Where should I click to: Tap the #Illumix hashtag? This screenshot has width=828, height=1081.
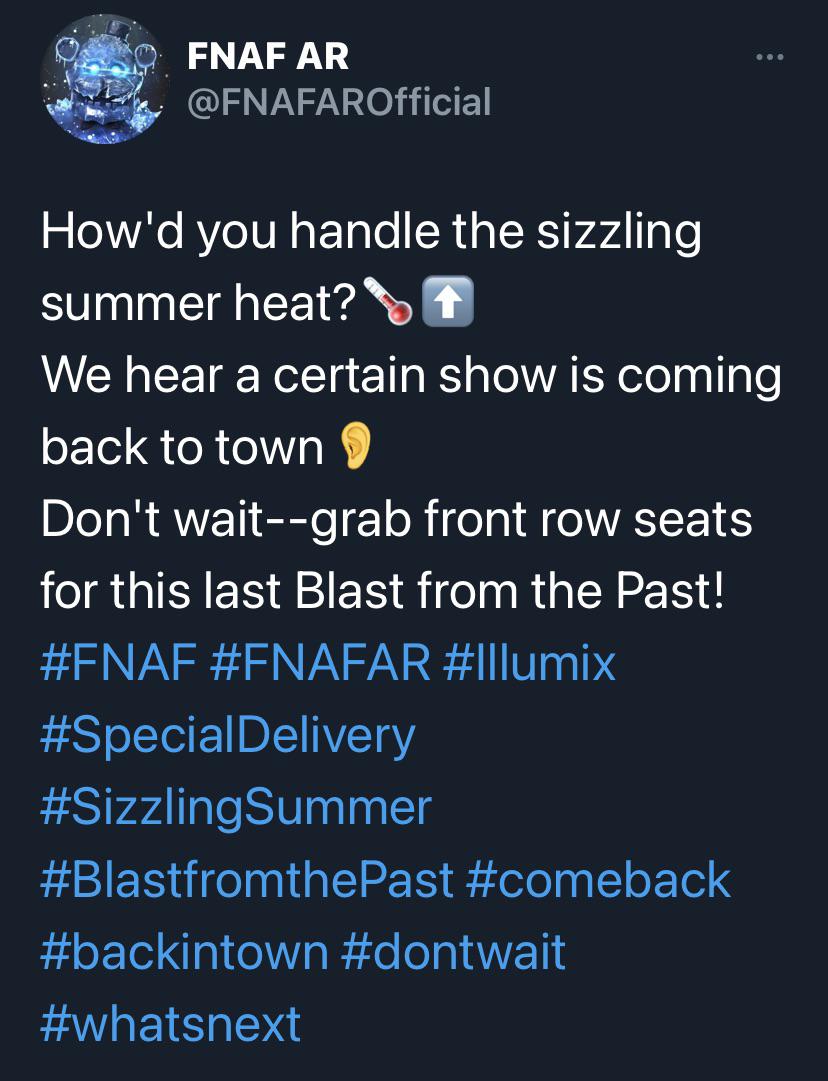pos(528,663)
